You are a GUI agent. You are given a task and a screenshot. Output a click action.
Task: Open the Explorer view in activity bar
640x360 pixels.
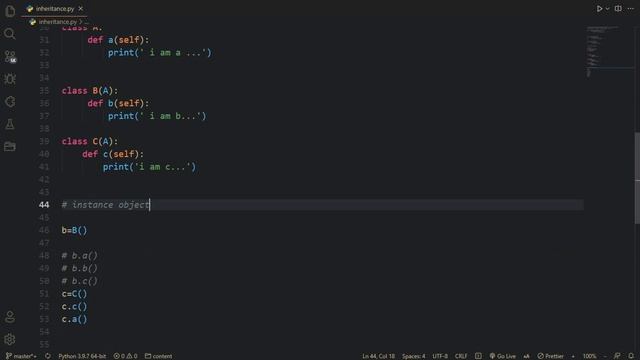point(10,11)
